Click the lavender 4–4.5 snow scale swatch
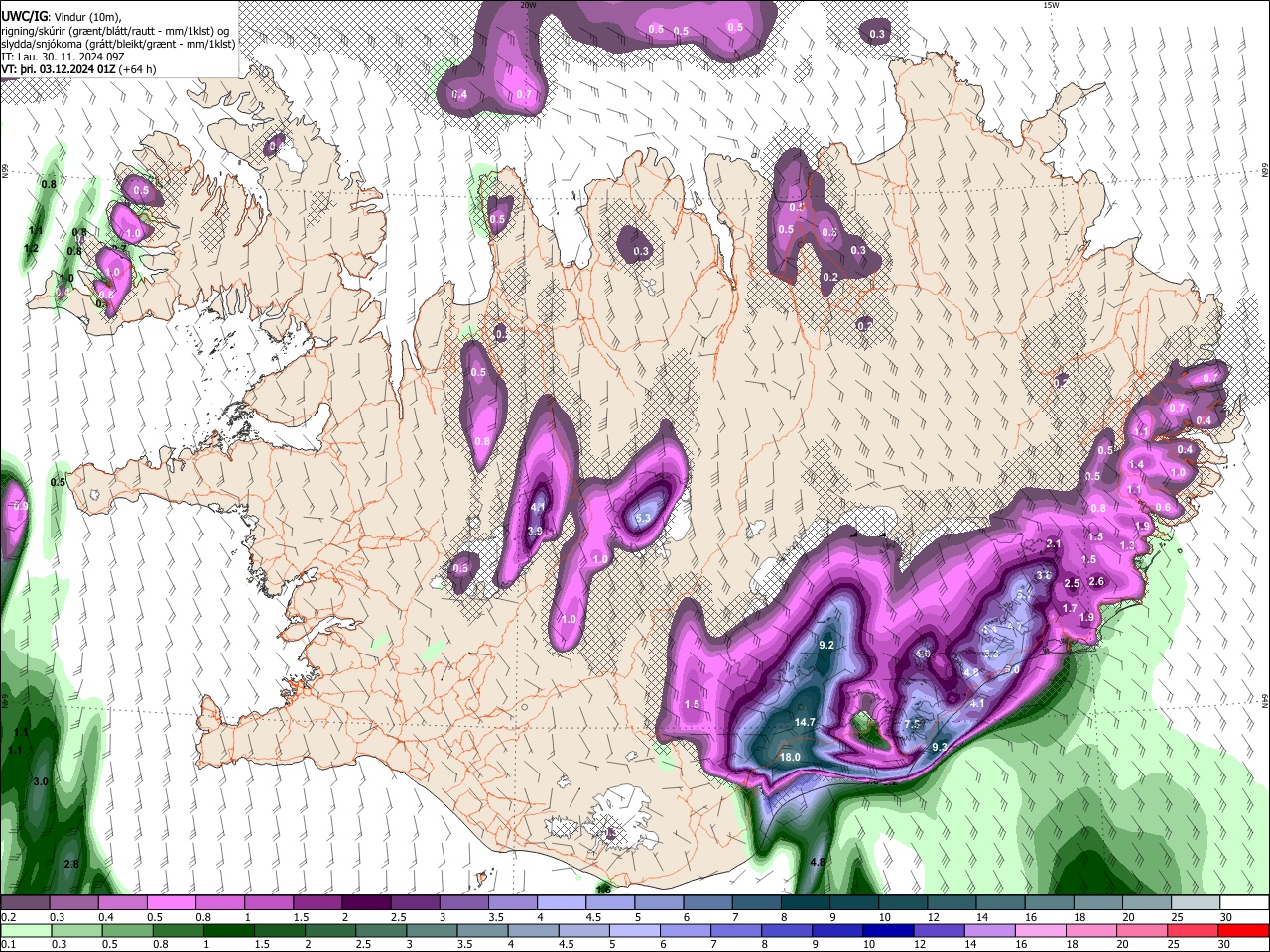This screenshot has width=1270, height=952. 562,903
